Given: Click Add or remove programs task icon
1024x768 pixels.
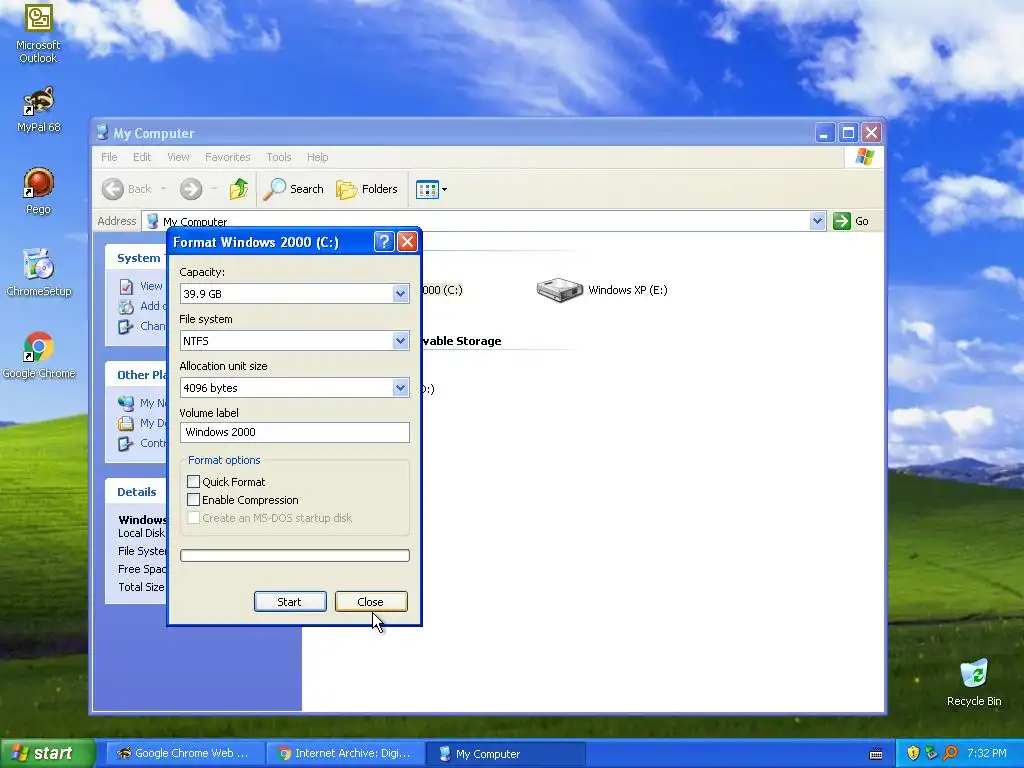Looking at the screenshot, I should 126,306.
